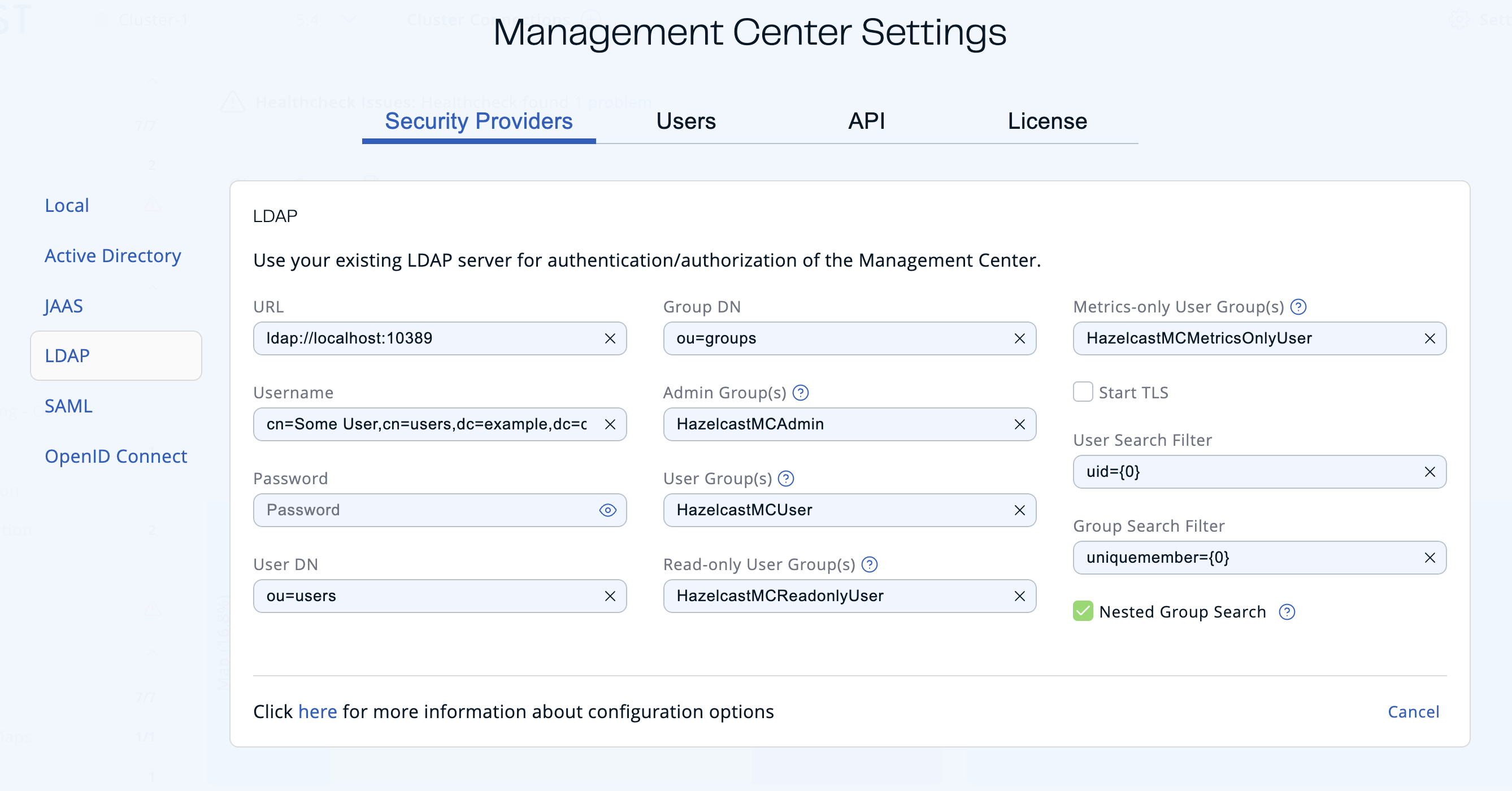Open the Read-only User Group(s) help tooltip
The height and width of the screenshot is (791, 1512).
tap(870, 564)
